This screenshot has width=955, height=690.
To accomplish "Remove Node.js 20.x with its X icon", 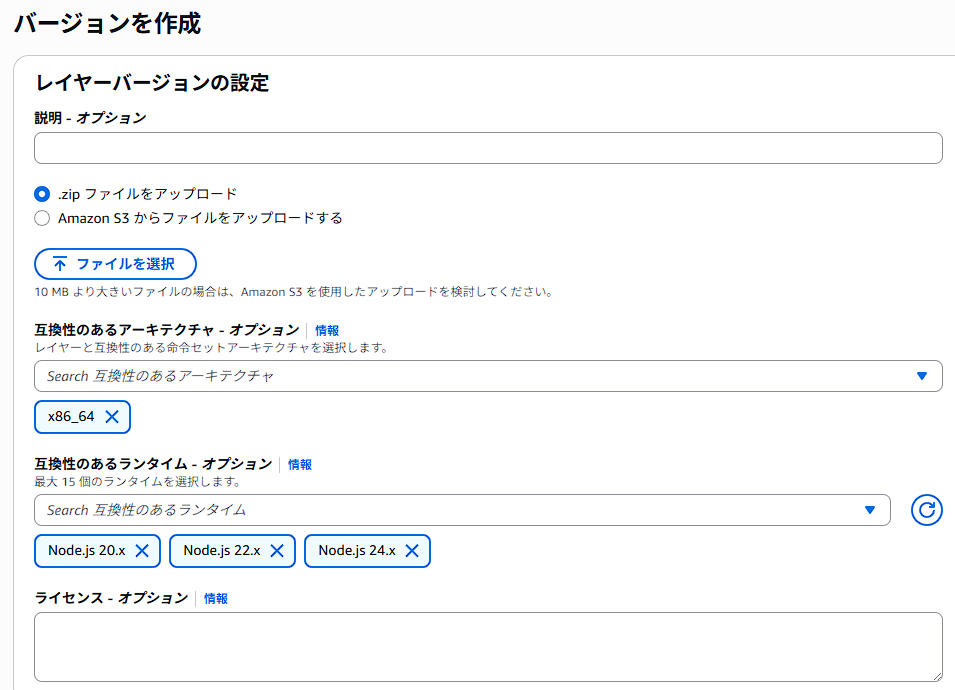I will click(x=142, y=550).
